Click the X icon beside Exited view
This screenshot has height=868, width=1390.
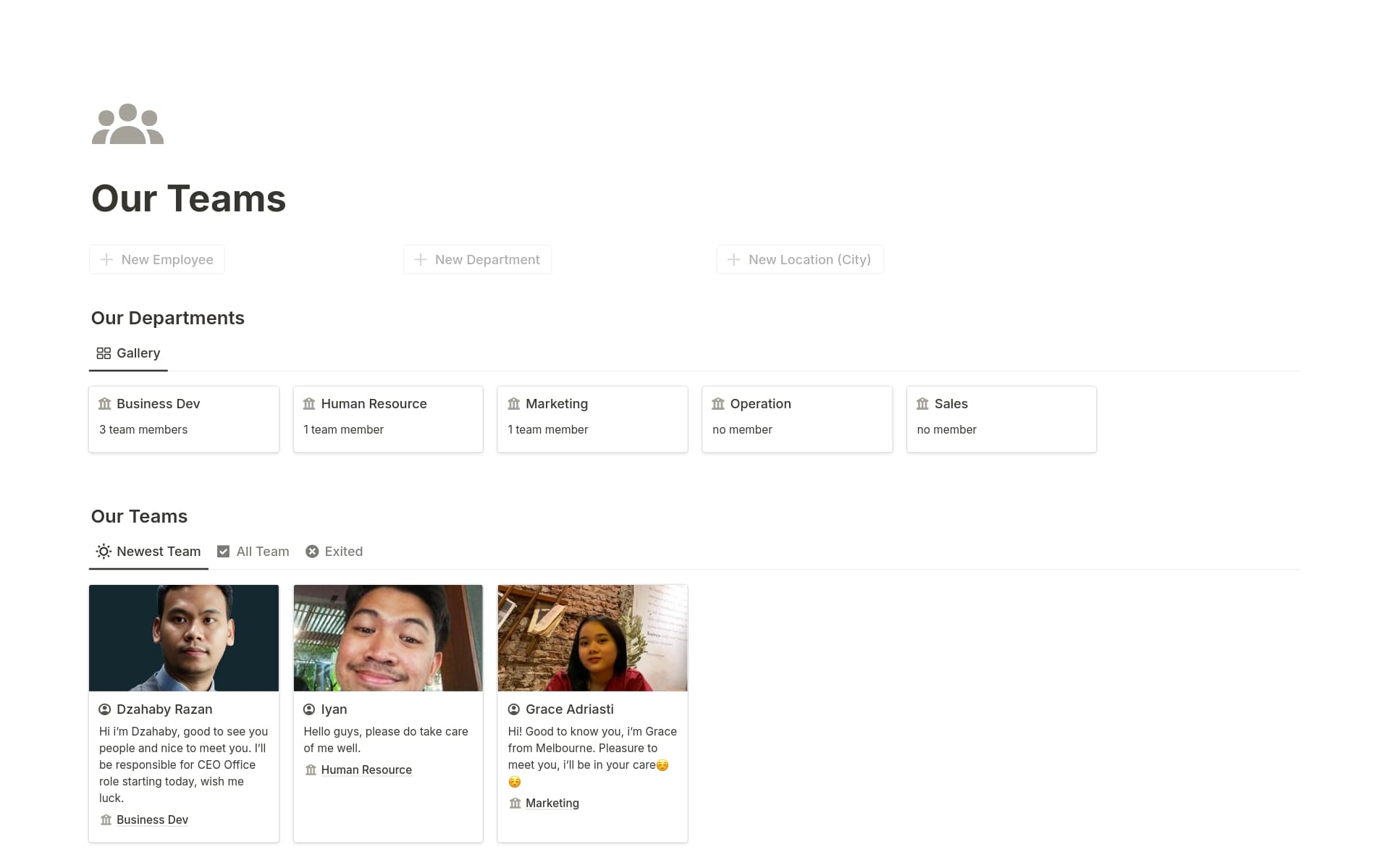[312, 551]
